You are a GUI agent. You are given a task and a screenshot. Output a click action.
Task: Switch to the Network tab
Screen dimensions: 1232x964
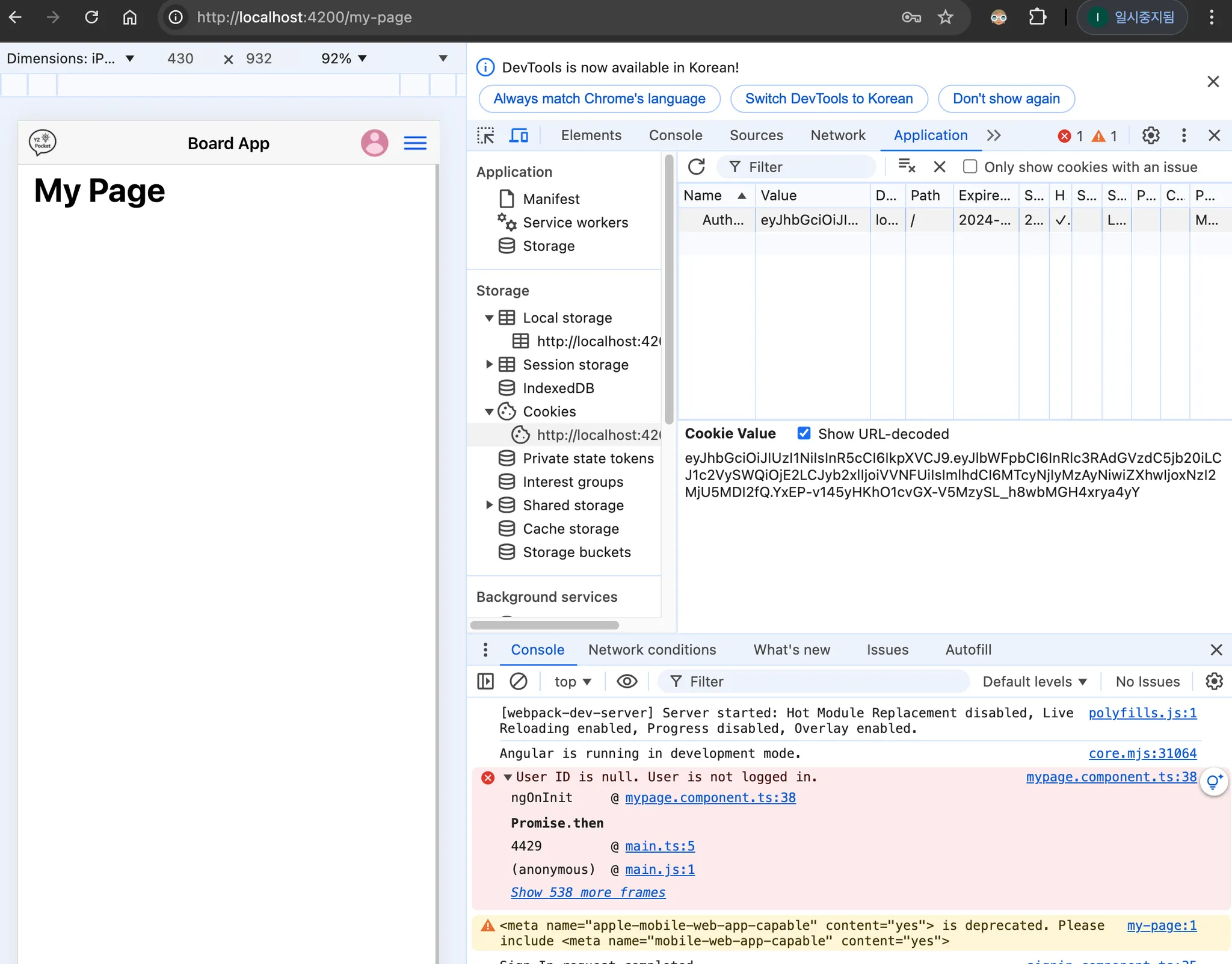[837, 136]
